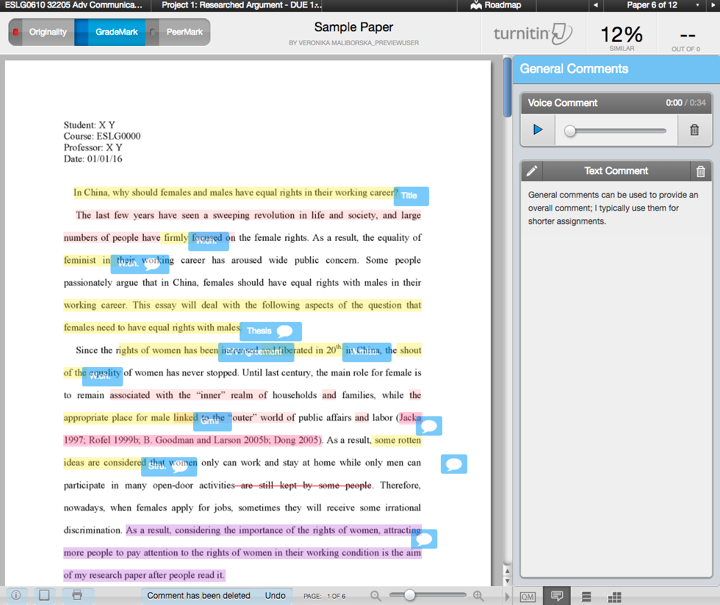Zoom in with magnifier plus icon

(478, 596)
